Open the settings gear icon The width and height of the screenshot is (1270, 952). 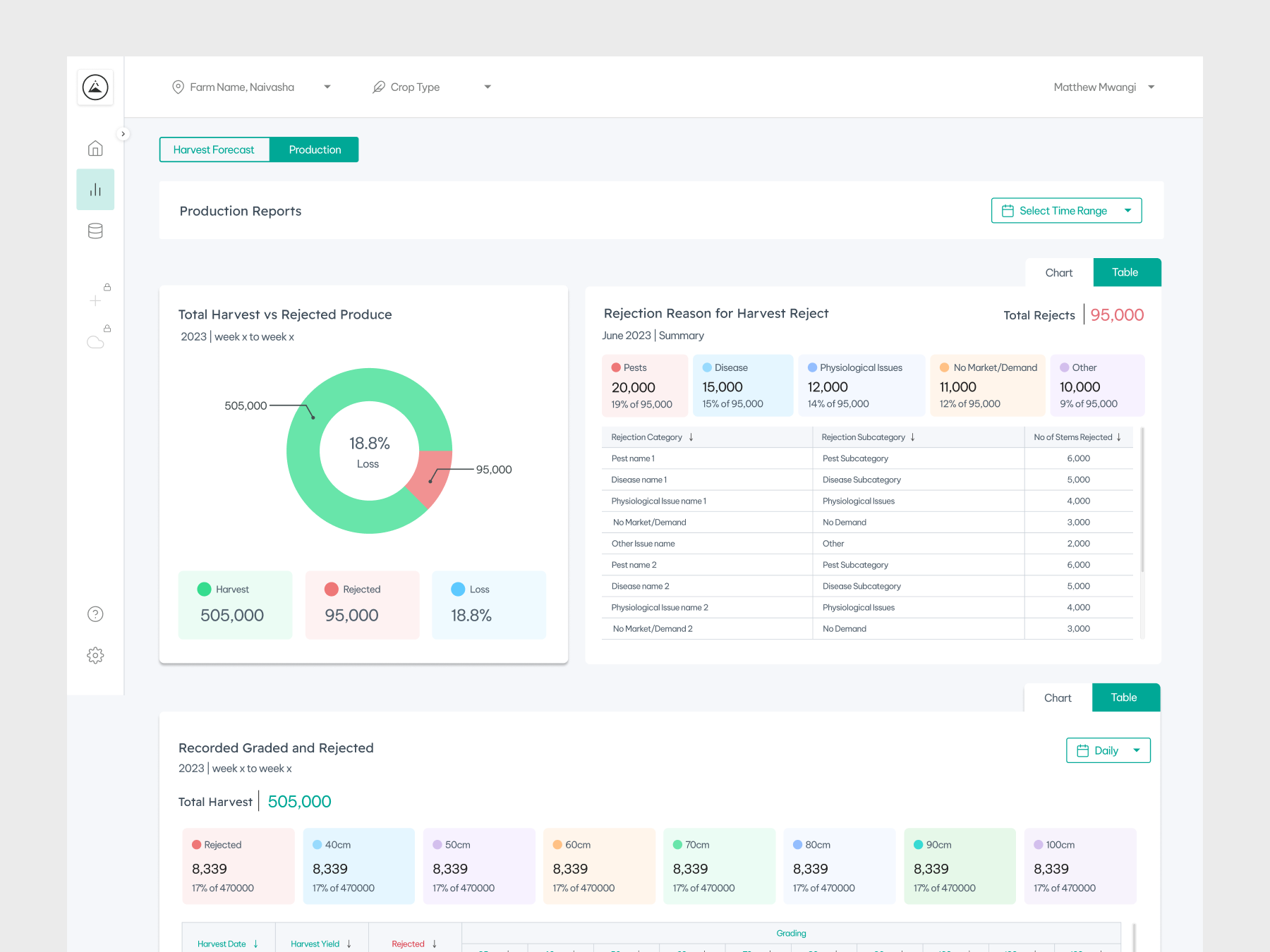click(95, 656)
